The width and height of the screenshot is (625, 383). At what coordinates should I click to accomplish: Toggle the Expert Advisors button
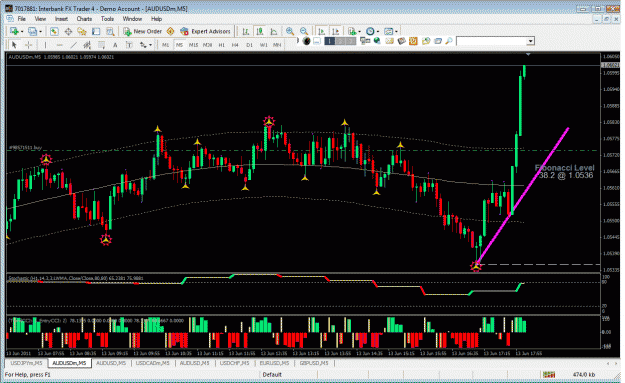tap(205, 31)
